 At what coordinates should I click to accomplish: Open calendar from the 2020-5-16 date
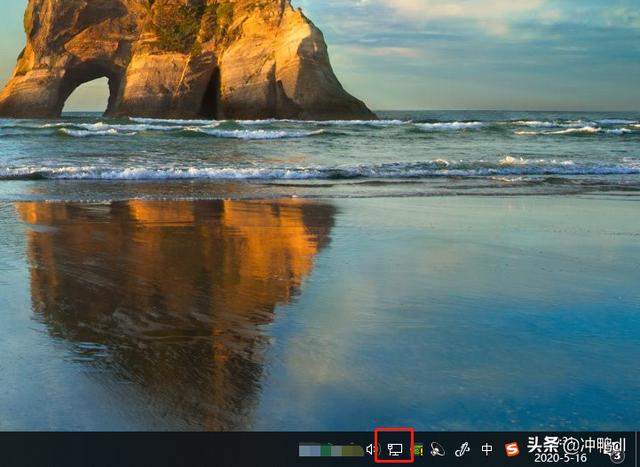click(x=561, y=458)
